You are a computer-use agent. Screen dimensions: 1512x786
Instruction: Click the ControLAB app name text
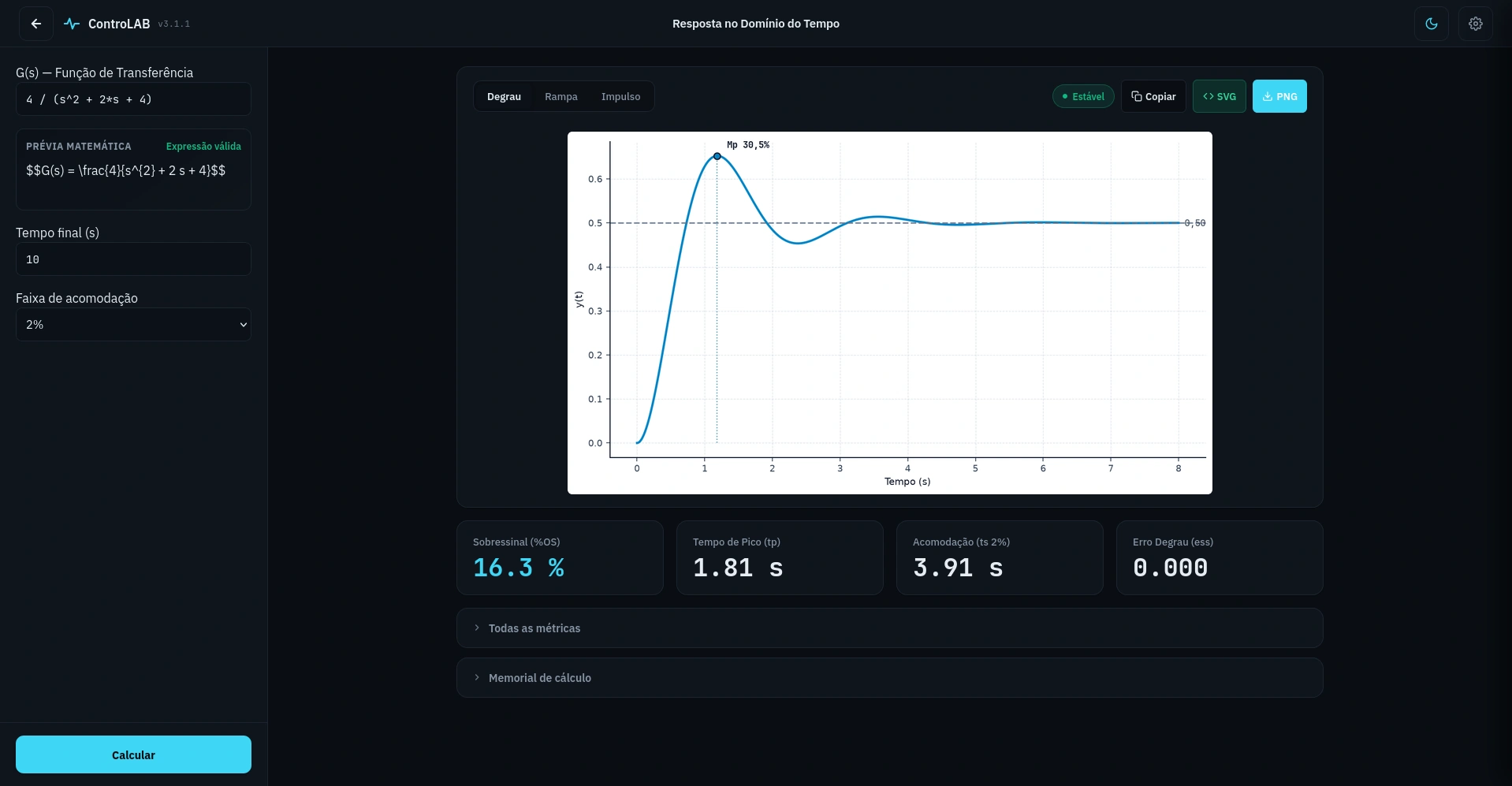click(119, 24)
